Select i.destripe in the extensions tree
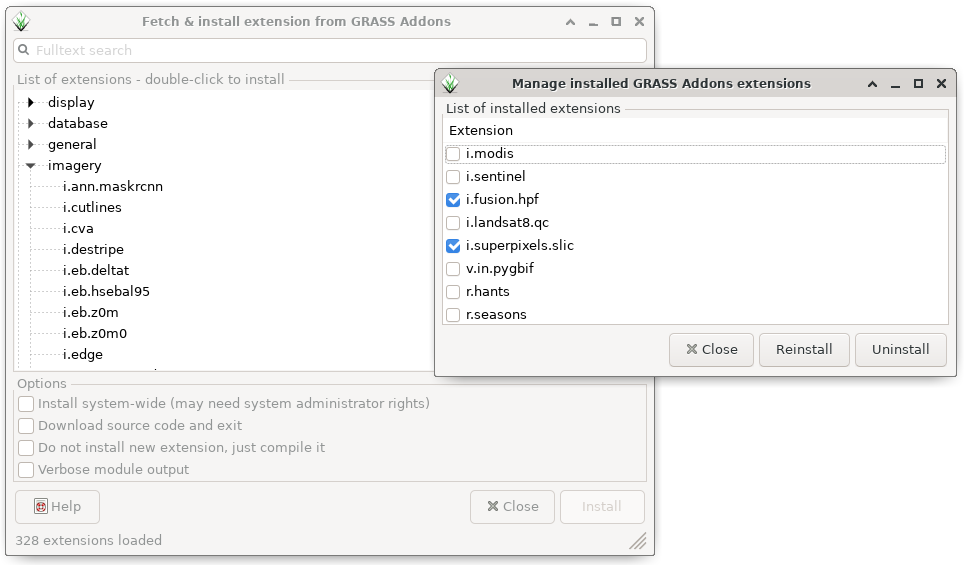This screenshot has width=965, height=565. pos(93,249)
